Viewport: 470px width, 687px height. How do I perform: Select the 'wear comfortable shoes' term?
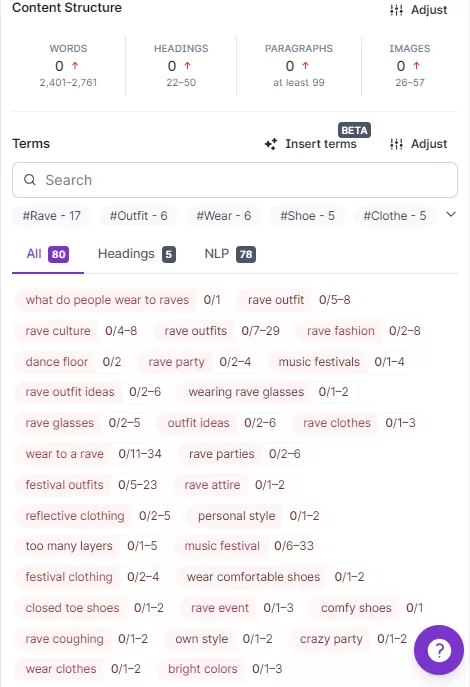(253, 577)
